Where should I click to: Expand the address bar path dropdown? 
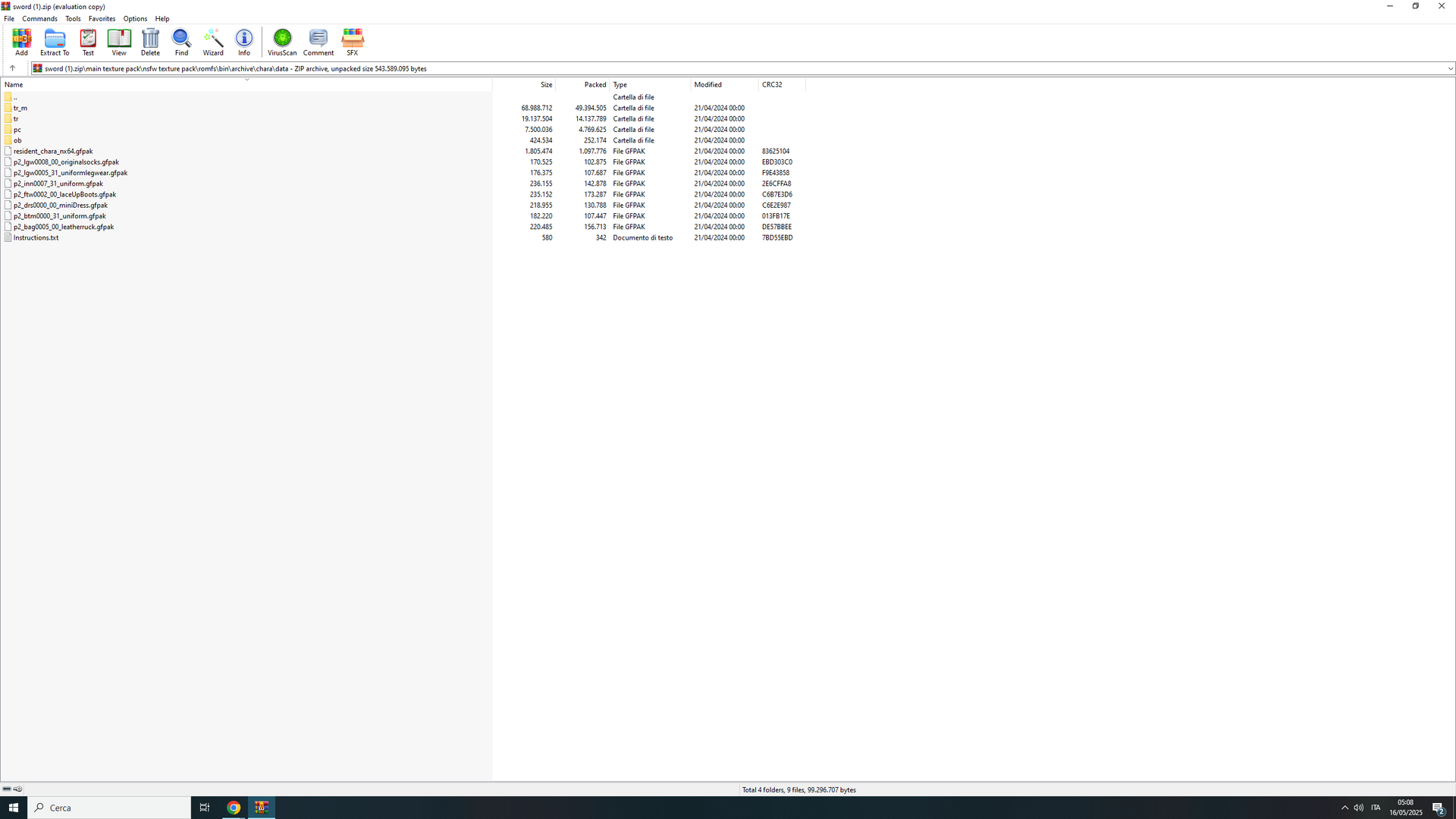1450,68
